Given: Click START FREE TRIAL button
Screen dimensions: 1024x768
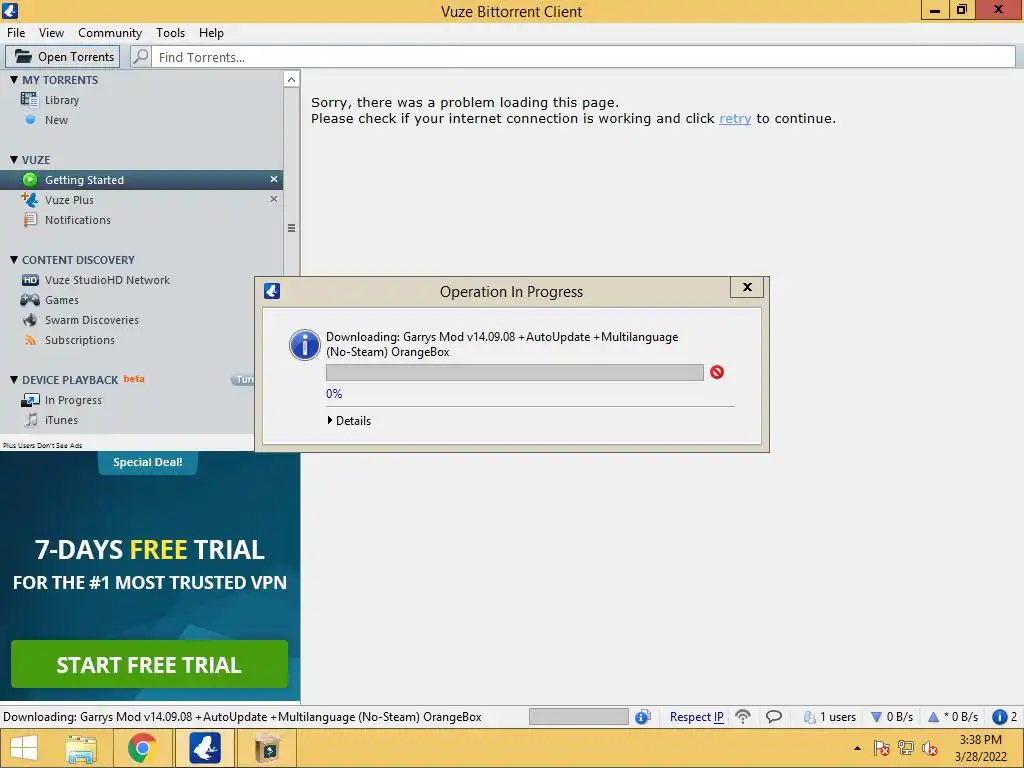Looking at the screenshot, I should point(149,664).
